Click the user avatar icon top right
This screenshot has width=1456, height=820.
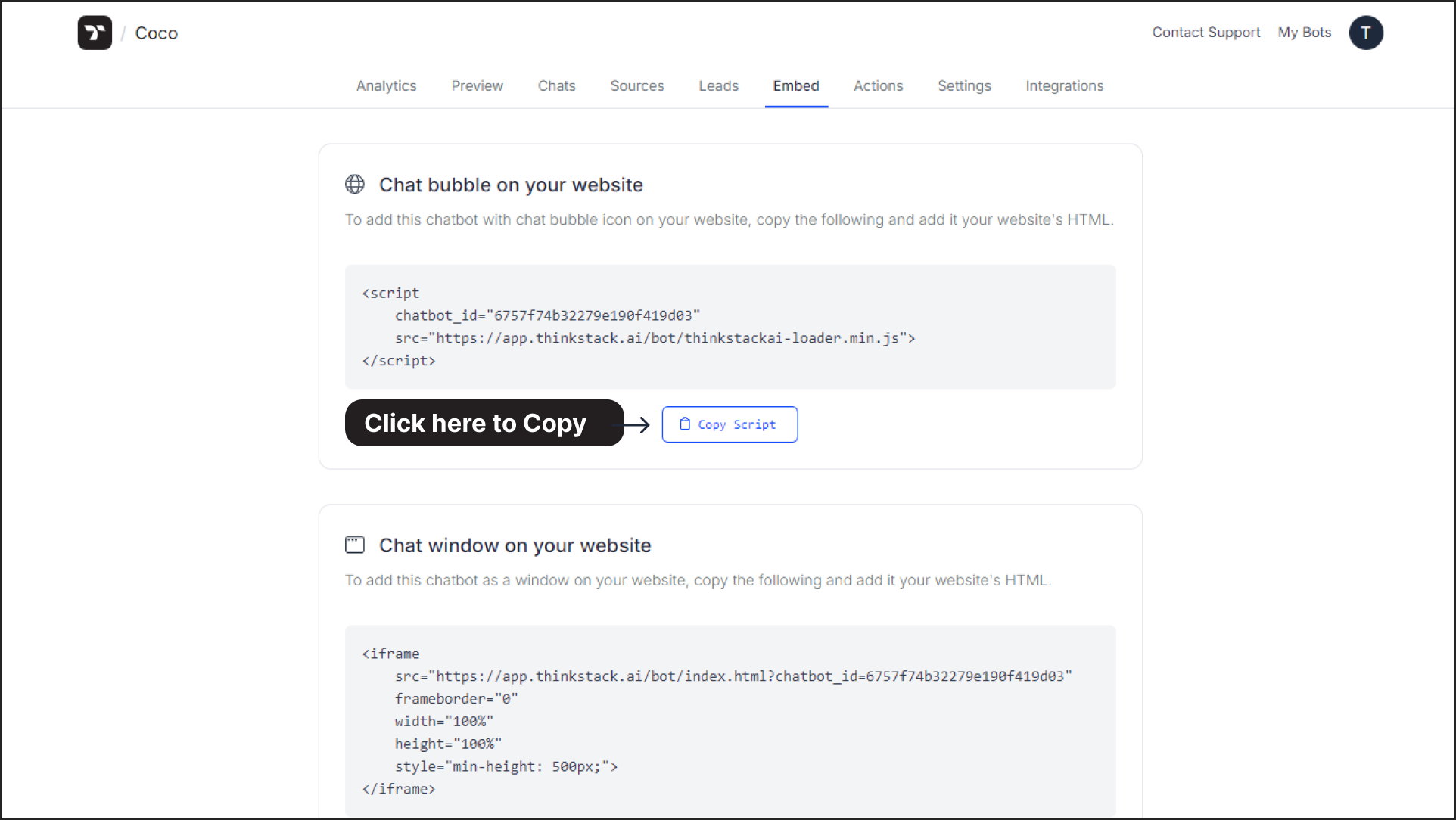pos(1365,32)
